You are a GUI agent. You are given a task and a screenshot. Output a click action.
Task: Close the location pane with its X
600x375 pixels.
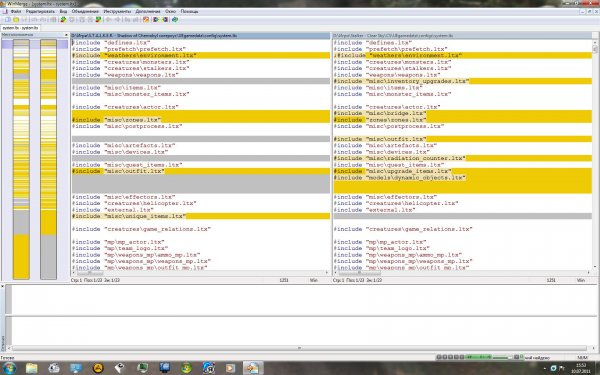click(x=66, y=35)
